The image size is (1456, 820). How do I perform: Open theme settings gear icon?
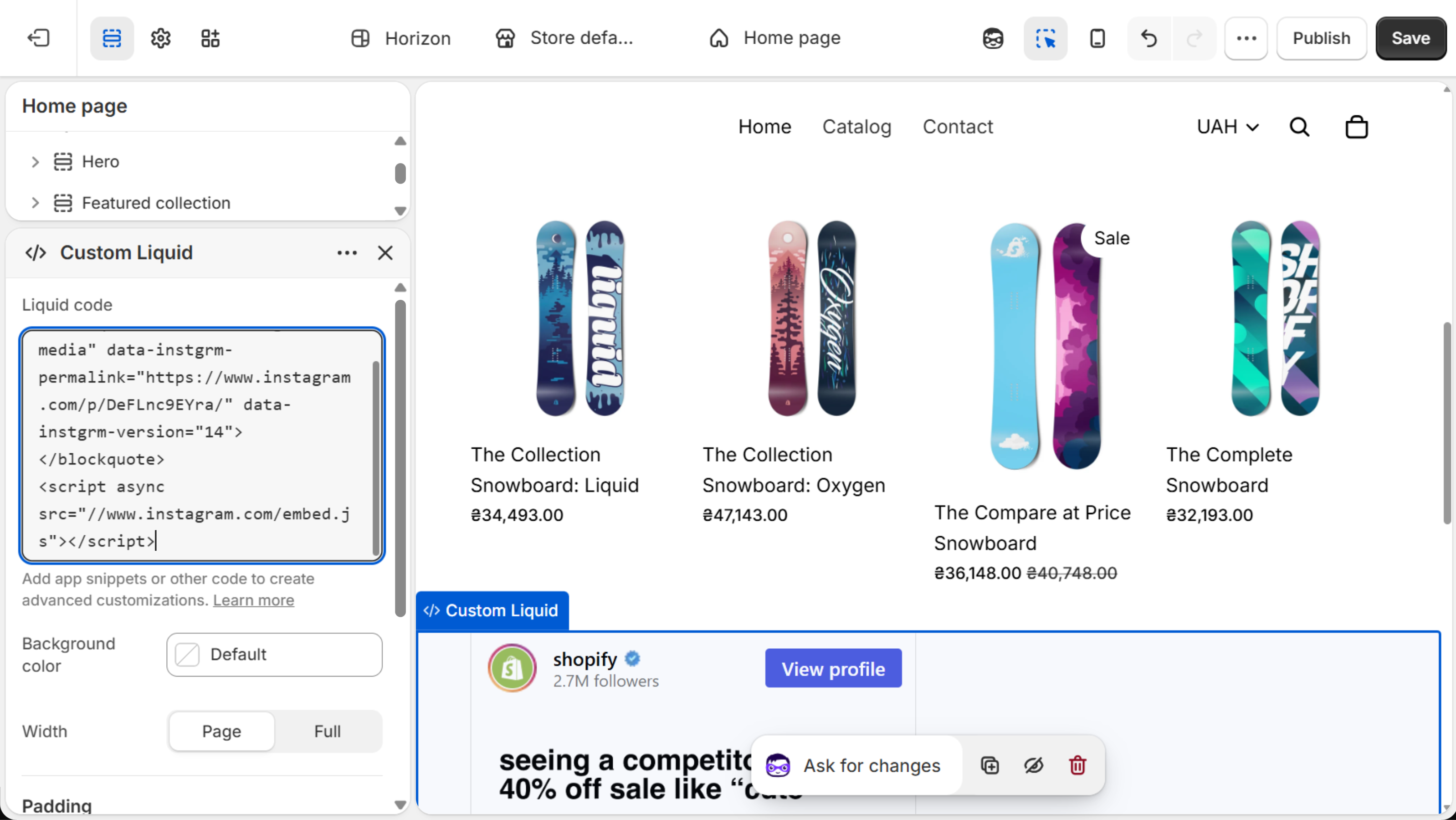(161, 38)
